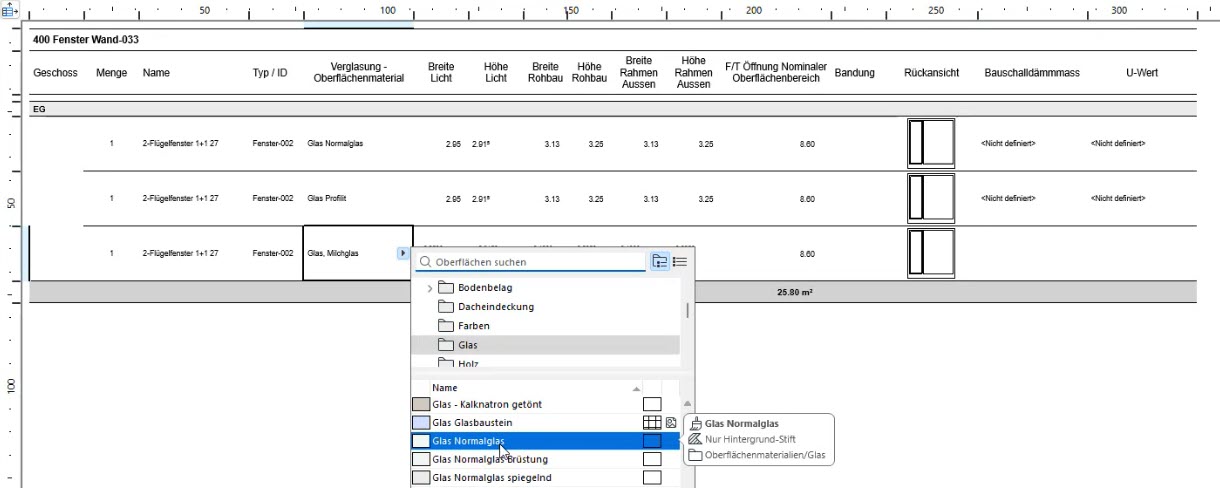
Task: Click the hatch grid icon of Glas Glasbaustein
Action: point(652,423)
